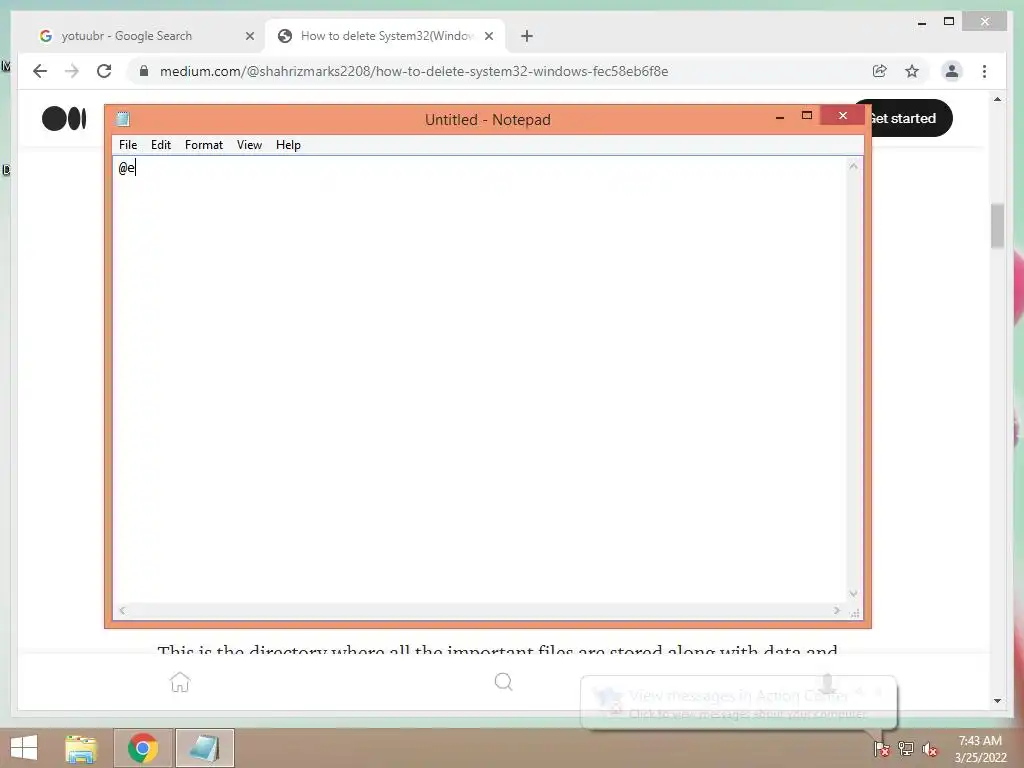This screenshot has width=1024, height=768.
Task: Open the network tray icon
Action: pyautogui.click(x=906, y=748)
